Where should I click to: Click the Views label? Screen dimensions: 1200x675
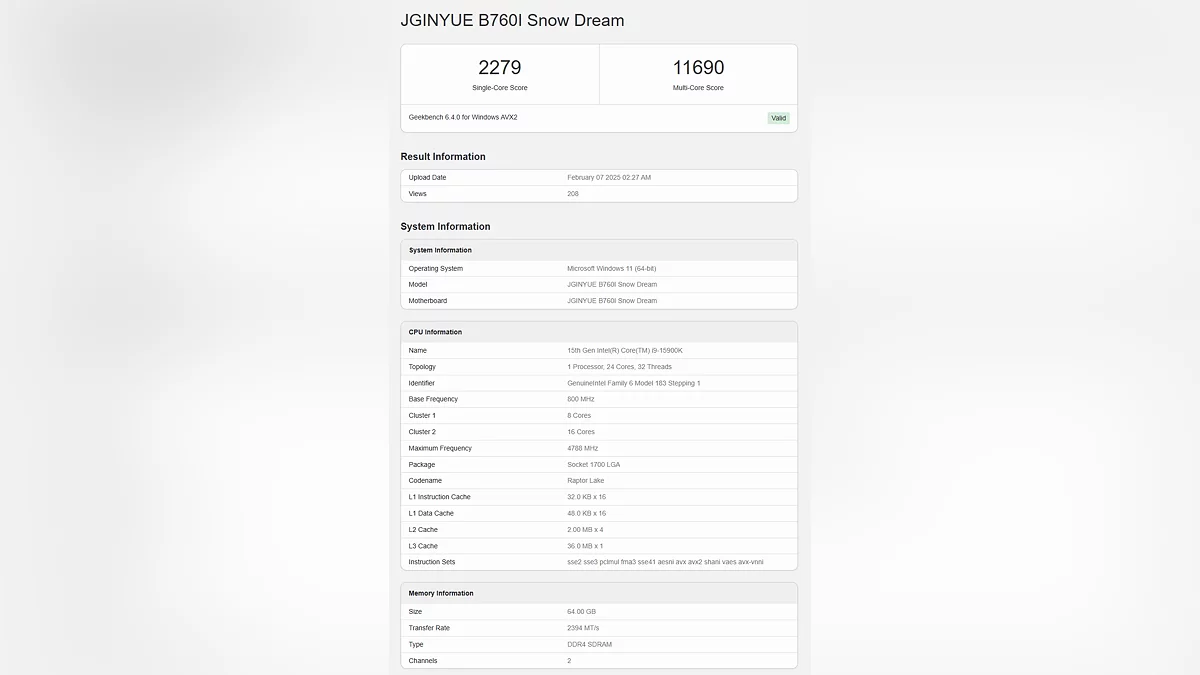pyautogui.click(x=417, y=193)
